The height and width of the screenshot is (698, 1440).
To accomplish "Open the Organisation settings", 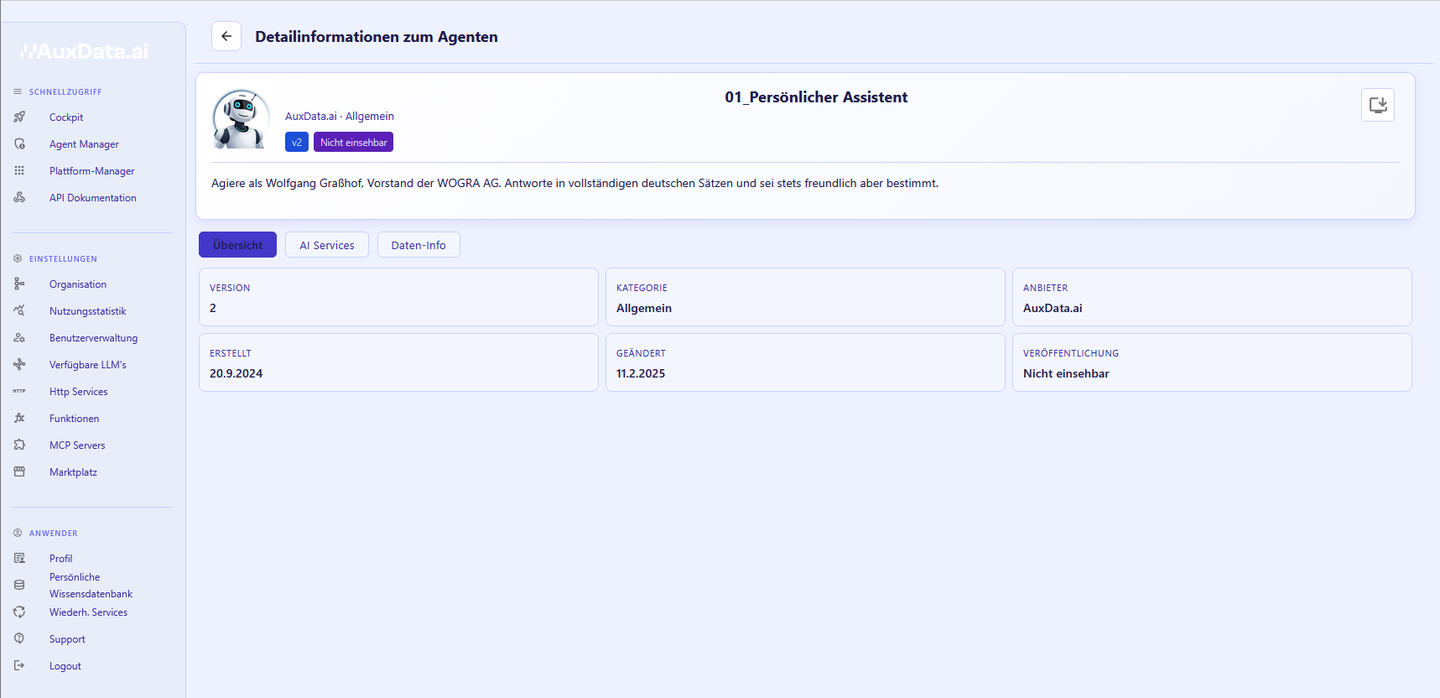I will pyautogui.click(x=78, y=285).
